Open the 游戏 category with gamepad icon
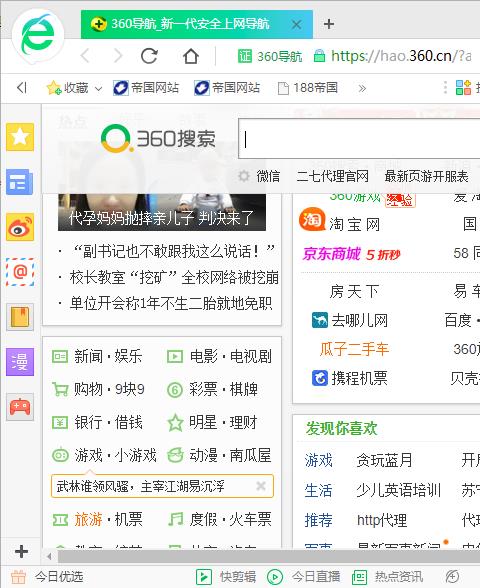480x588 pixels. click(x=88, y=455)
